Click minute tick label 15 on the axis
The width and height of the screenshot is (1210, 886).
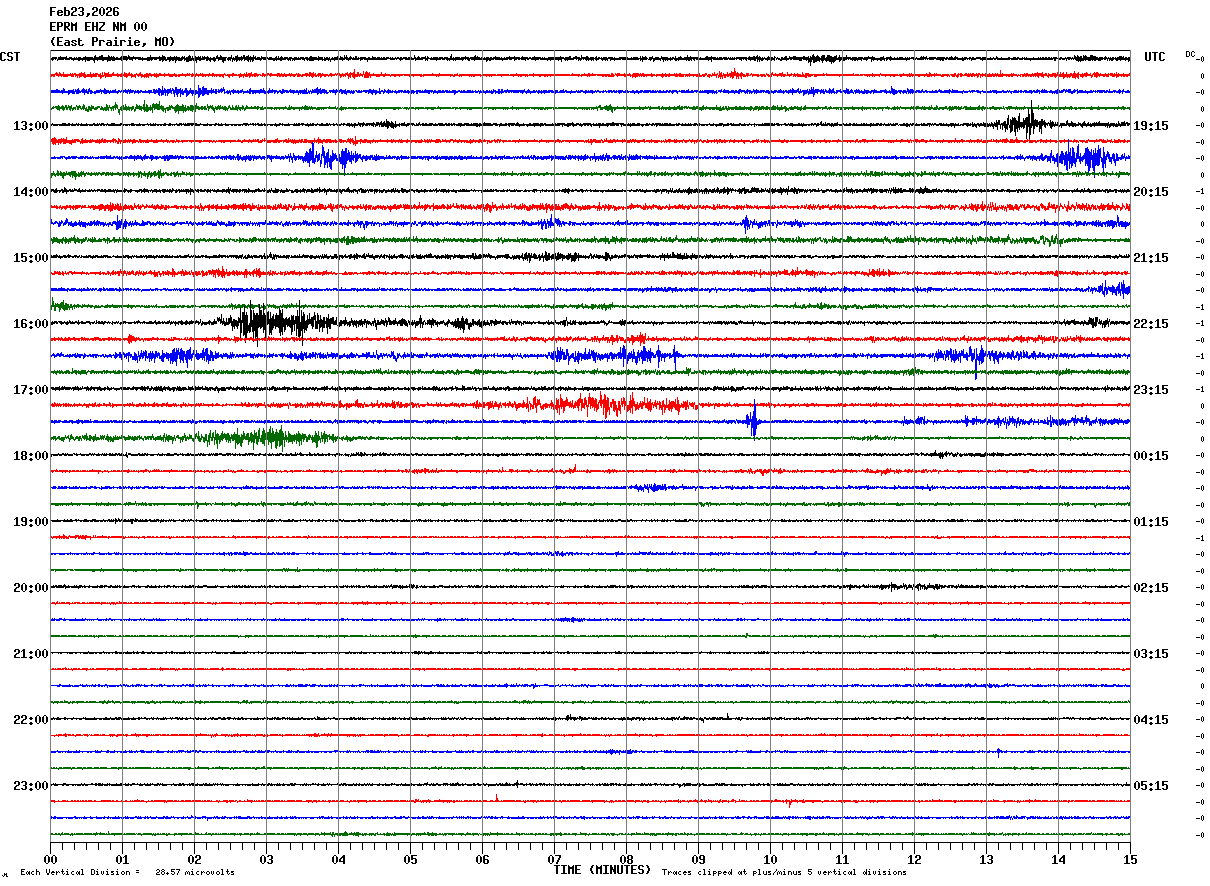[1130, 859]
